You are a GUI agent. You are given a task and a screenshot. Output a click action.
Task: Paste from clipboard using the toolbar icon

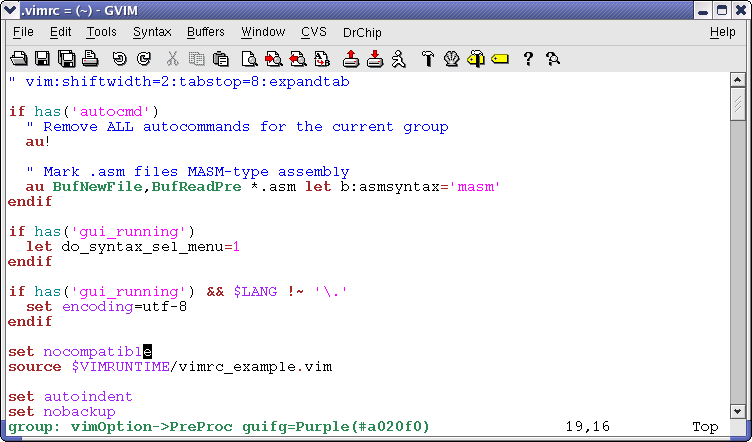[x=221, y=59]
